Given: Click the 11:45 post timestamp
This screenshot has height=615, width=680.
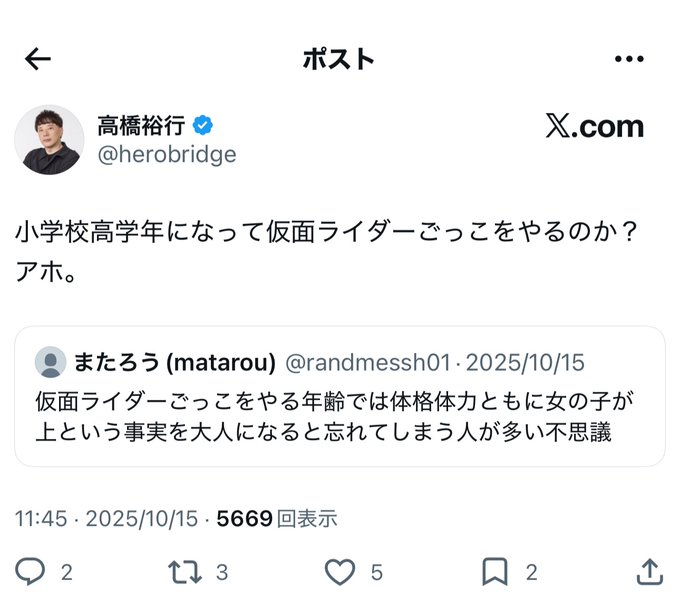Looking at the screenshot, I should (41, 519).
